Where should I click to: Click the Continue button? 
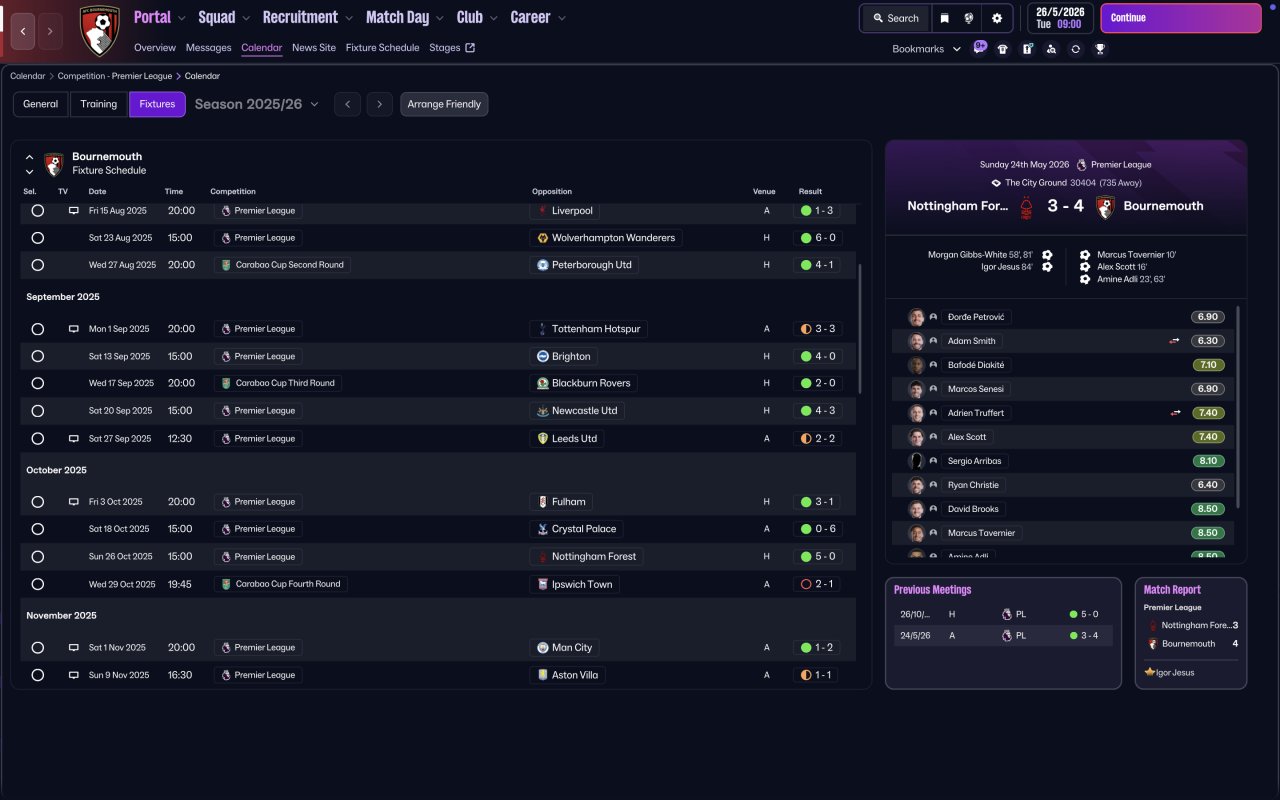pyautogui.click(x=1181, y=18)
